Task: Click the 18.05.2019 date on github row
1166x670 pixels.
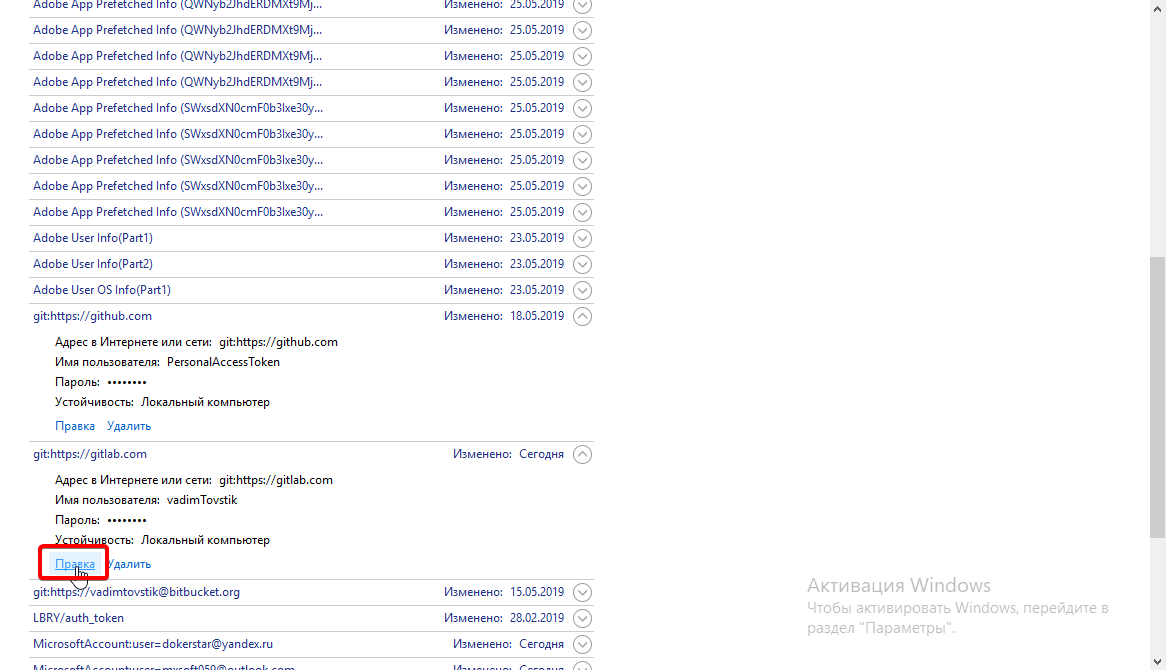Action: pyautogui.click(x=537, y=316)
